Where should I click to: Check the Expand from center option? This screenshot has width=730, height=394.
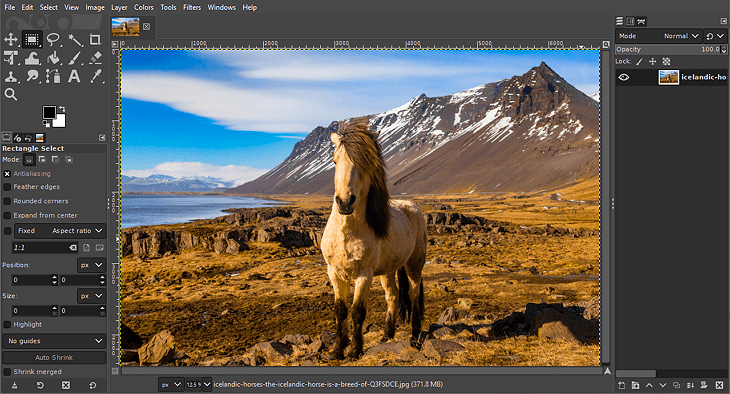[x=7, y=216]
